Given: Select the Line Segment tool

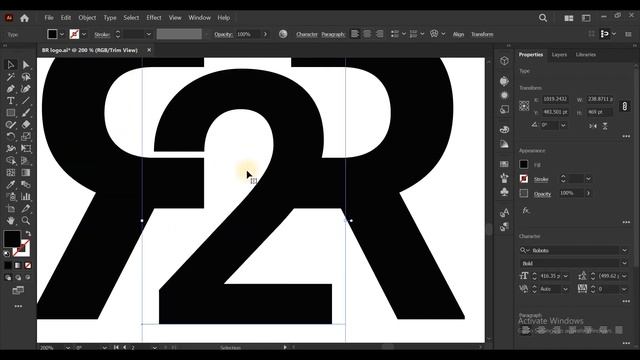Looking at the screenshot, I should [x=26, y=100].
